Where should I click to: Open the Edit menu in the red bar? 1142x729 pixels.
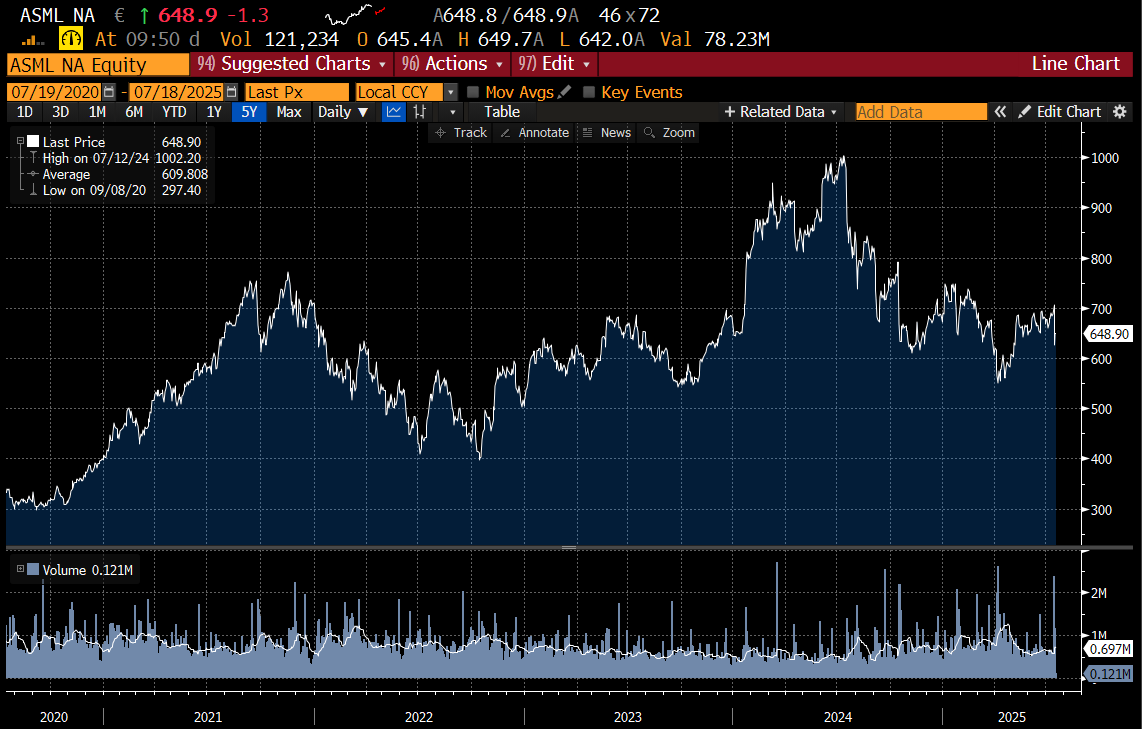[x=554, y=64]
